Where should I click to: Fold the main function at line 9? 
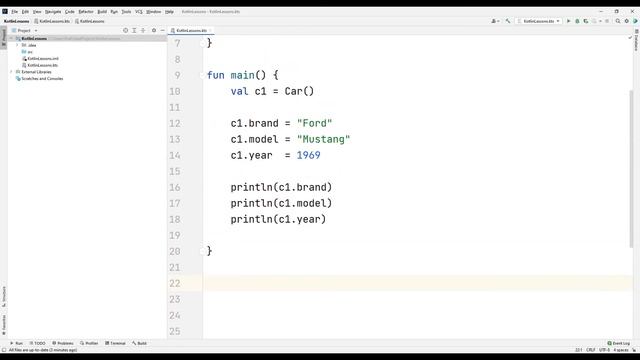[x=202, y=75]
